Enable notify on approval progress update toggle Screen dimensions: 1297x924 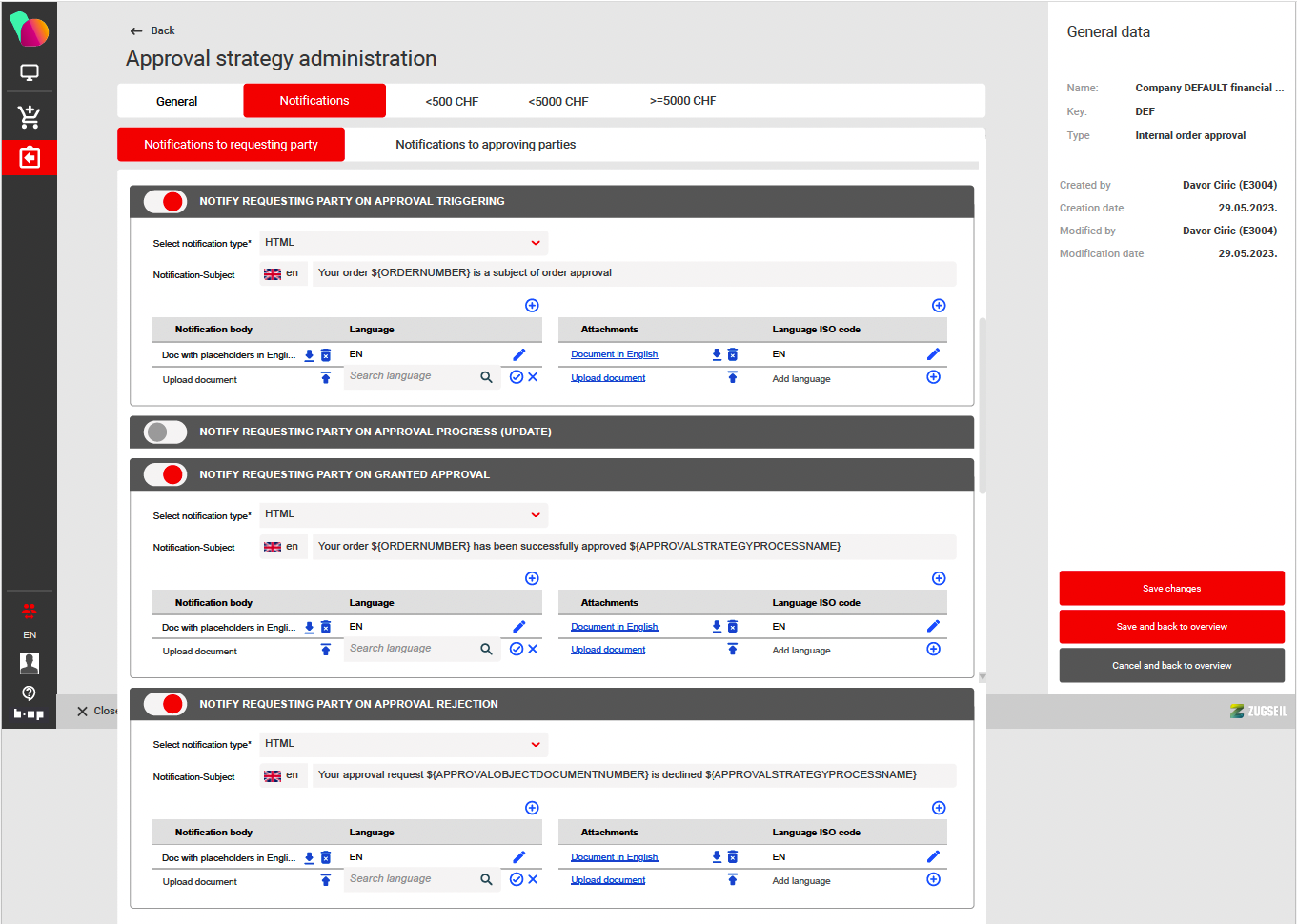click(165, 432)
